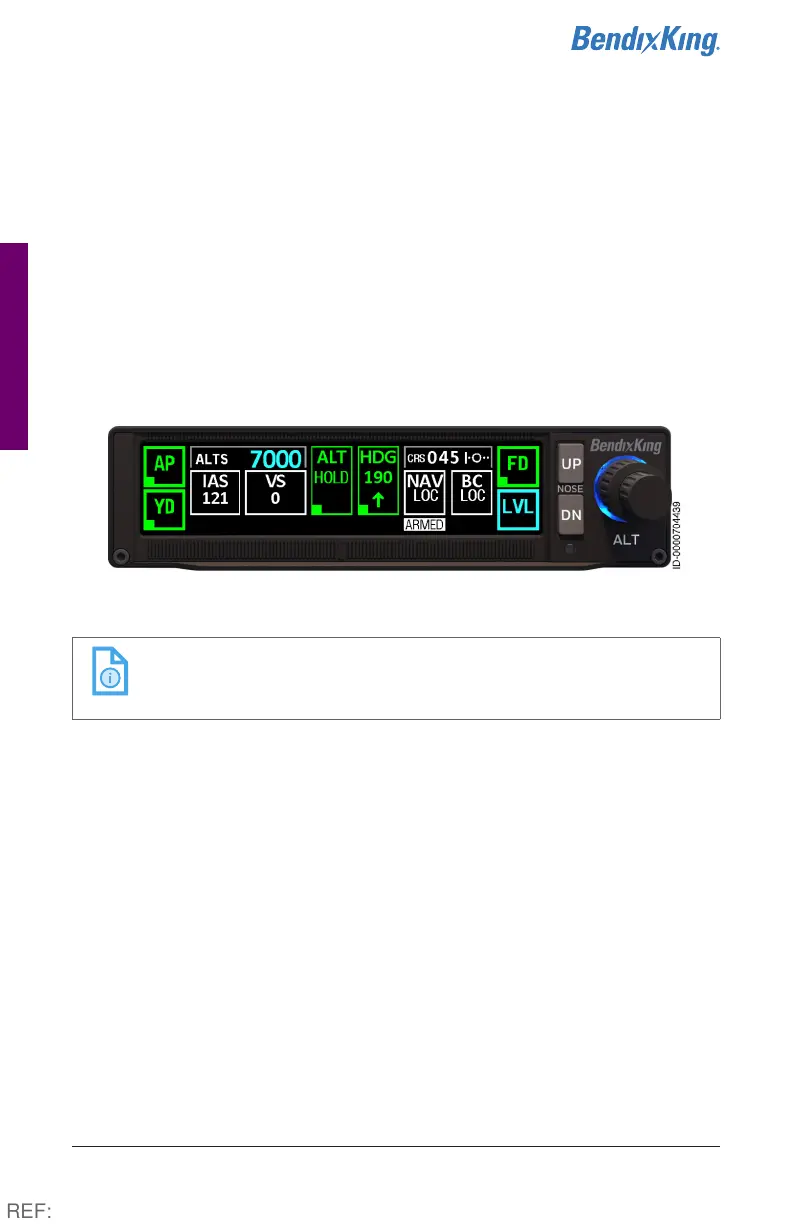Click the blue info note icon
792x1224 pixels.
coord(110,671)
